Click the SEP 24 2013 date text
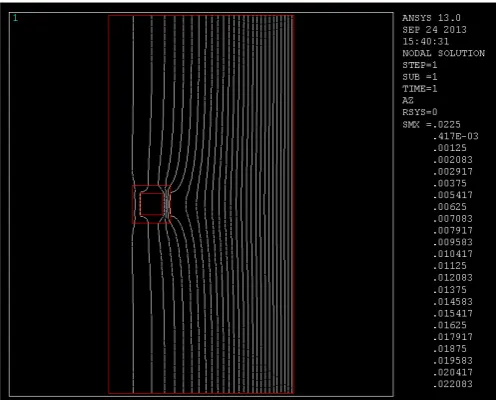 (434, 30)
